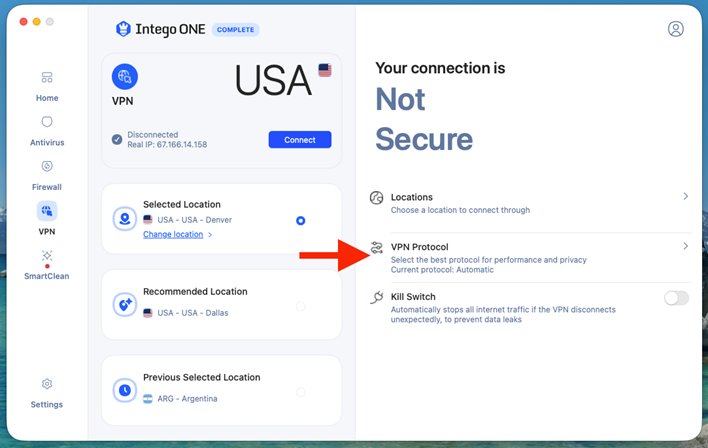Viewport: 708px width, 448px height.
Task: Click the Previous Selected Location title
Action: point(201,378)
